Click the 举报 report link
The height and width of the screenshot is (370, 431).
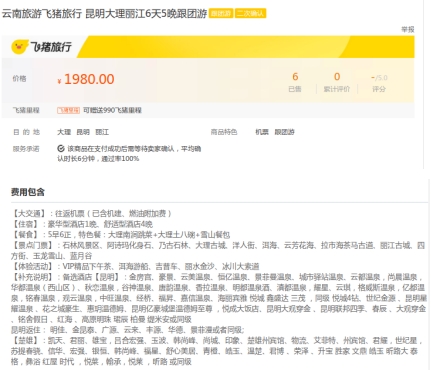tap(408, 29)
